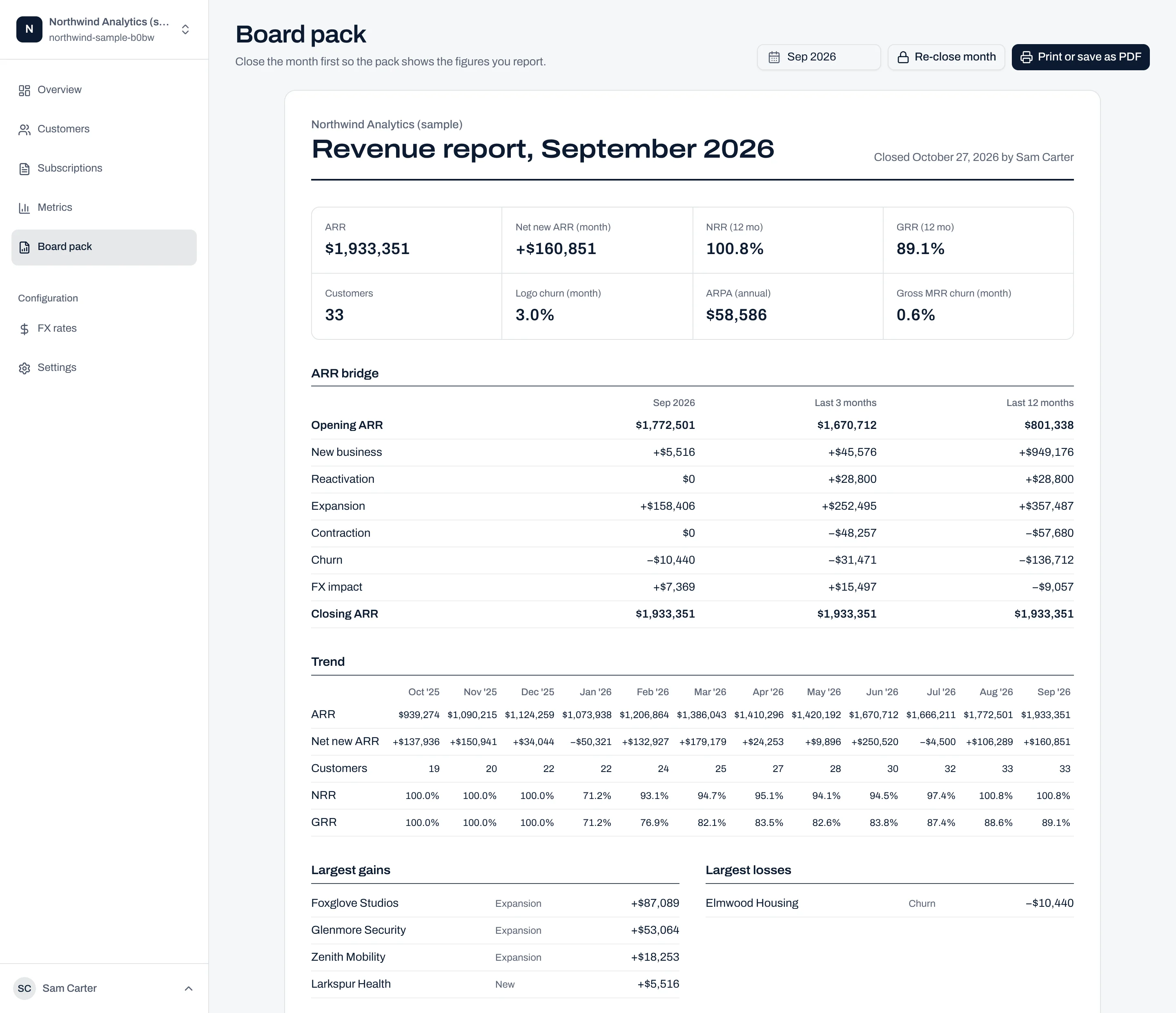Click the Subscriptions document icon
1176x1013 pixels.
coord(24,169)
